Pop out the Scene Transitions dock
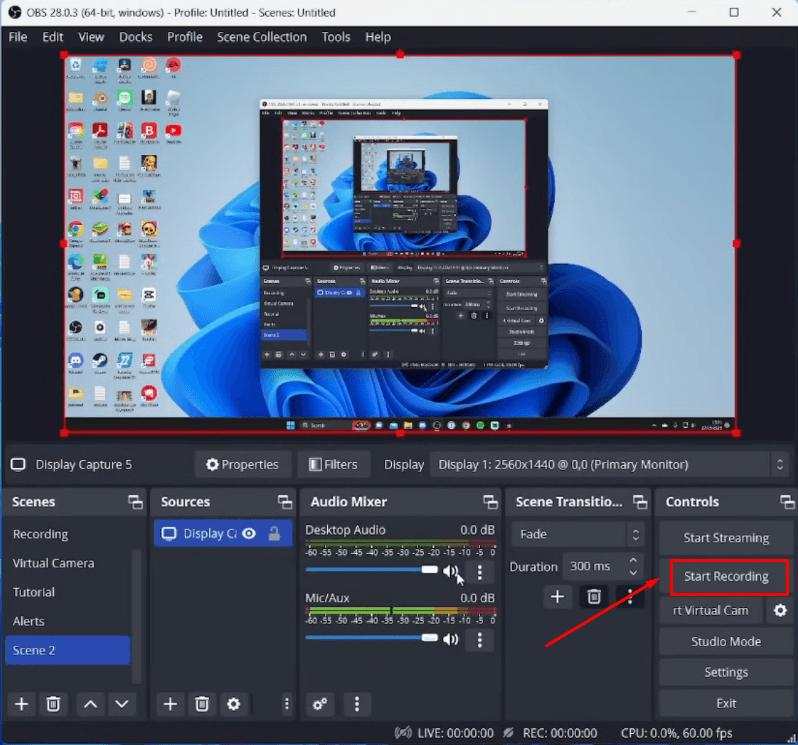 coord(640,502)
